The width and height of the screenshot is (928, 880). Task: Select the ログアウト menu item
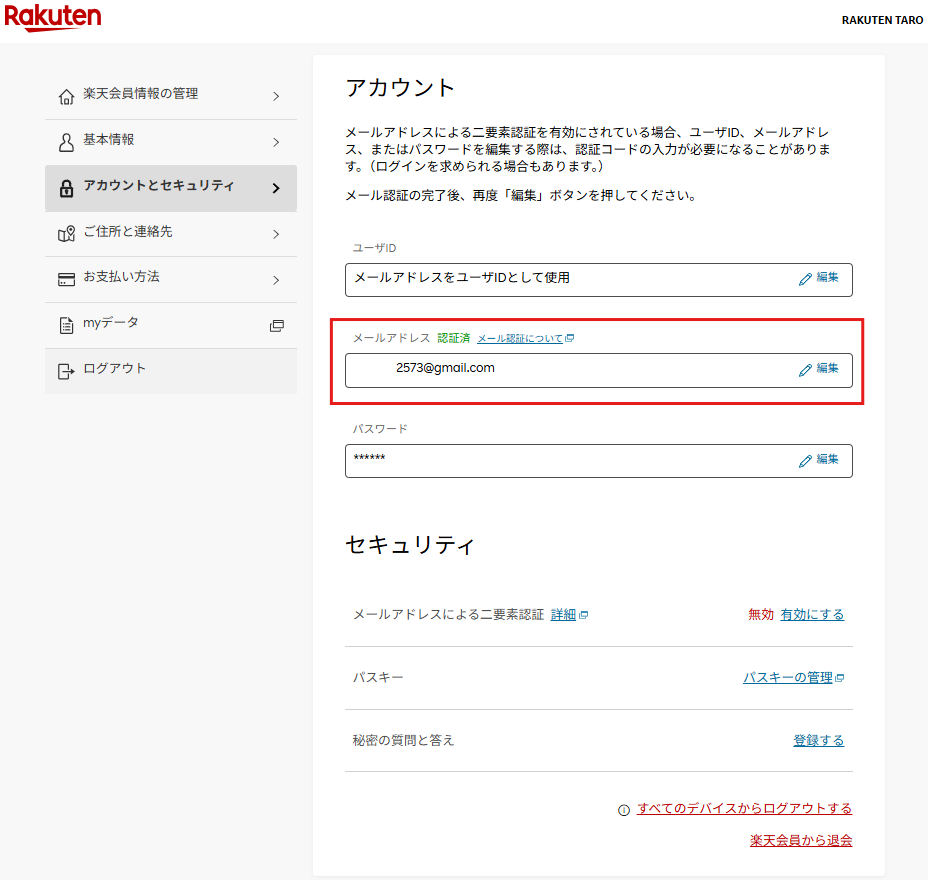115,369
